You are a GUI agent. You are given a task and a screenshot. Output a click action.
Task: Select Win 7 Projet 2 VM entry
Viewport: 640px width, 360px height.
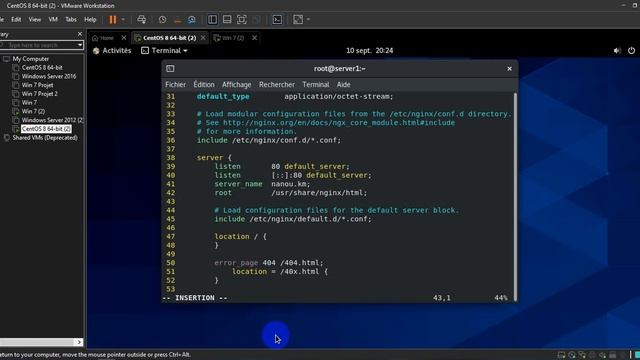[40, 94]
